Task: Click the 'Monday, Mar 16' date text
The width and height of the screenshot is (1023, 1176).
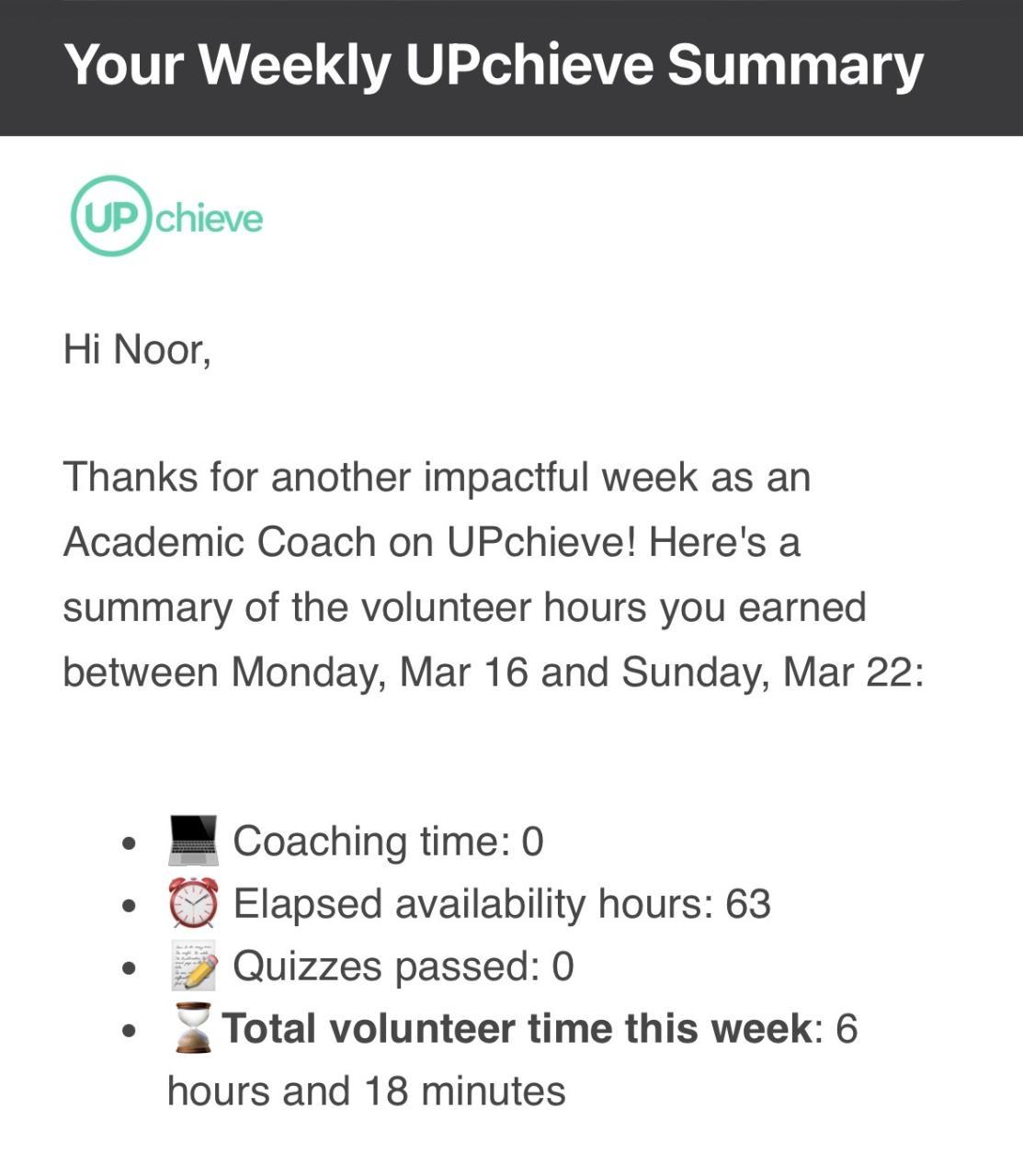Action: coord(380,673)
